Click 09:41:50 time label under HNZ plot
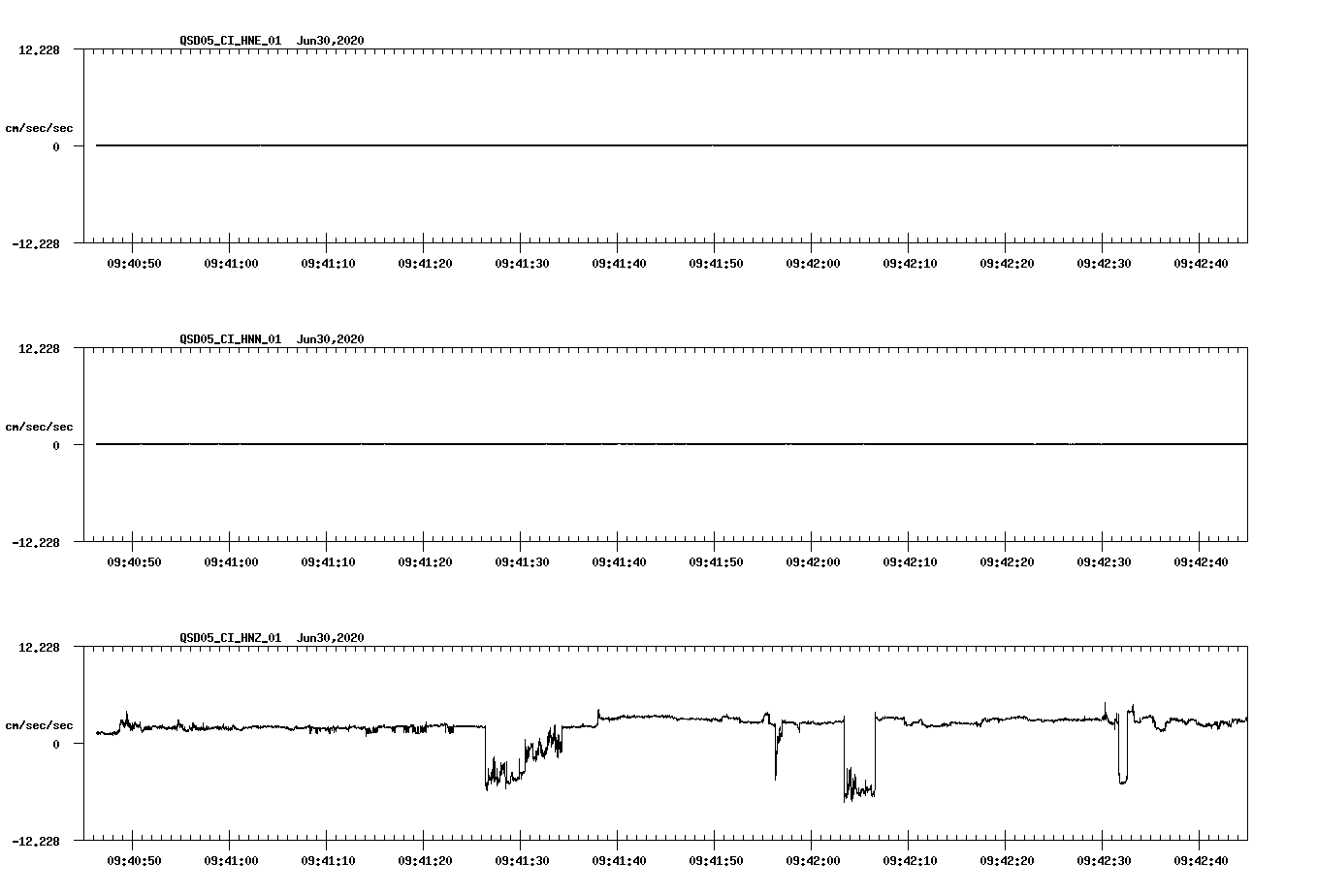The width and height of the screenshot is (1317, 896). (716, 861)
